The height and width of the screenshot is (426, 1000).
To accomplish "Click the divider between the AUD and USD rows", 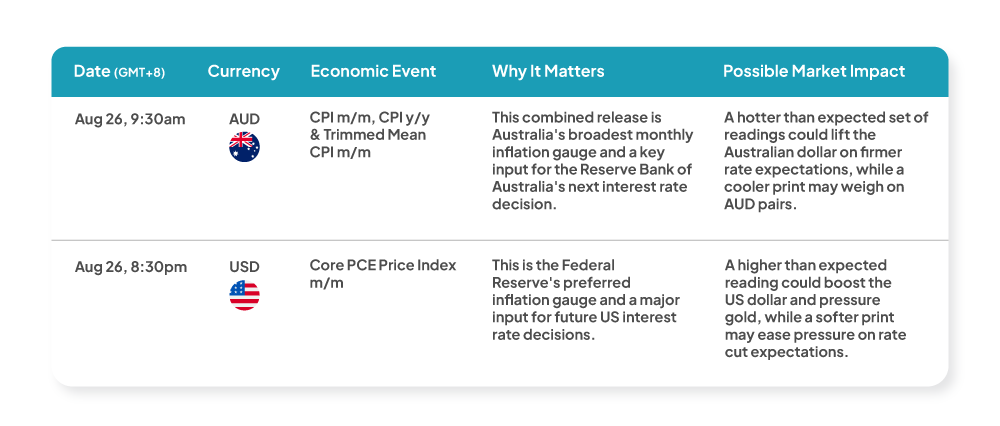I will (500, 240).
